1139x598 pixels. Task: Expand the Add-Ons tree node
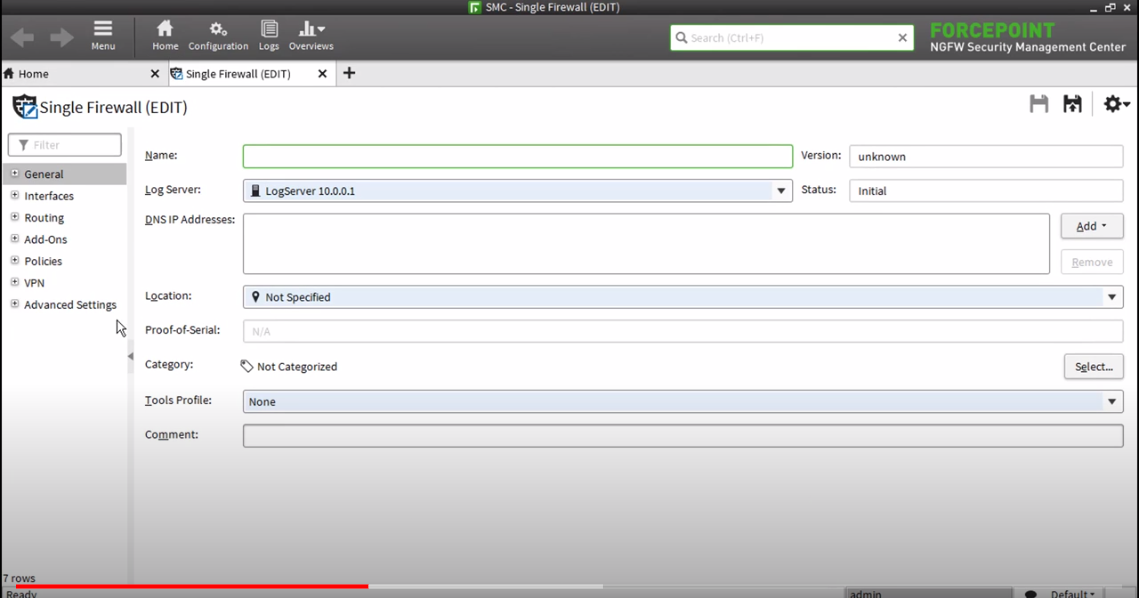click(x=15, y=239)
